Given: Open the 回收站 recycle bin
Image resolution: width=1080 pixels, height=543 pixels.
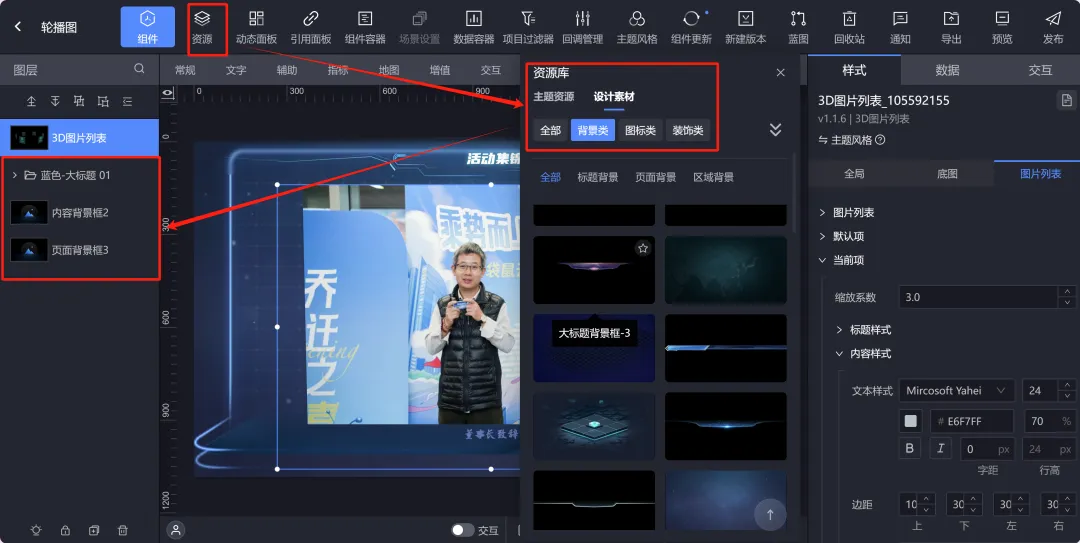Looking at the screenshot, I should coord(849,27).
